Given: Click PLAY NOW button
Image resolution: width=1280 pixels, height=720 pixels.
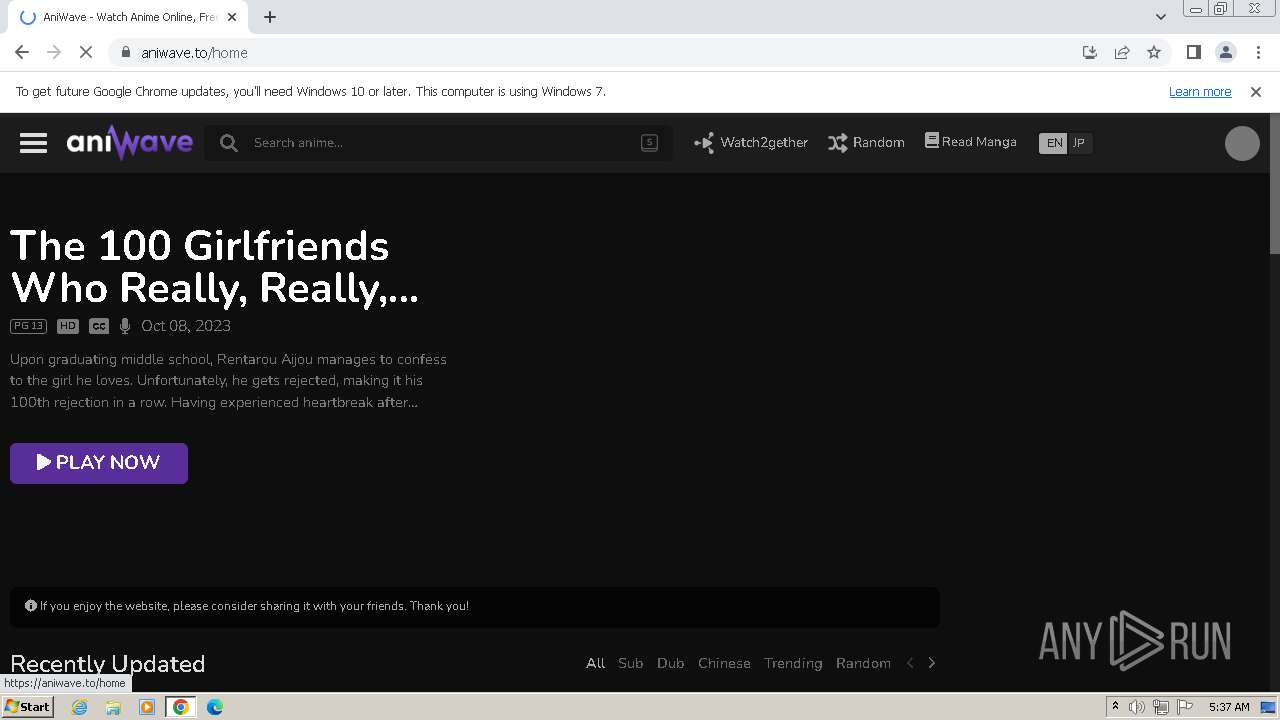Looking at the screenshot, I should point(99,463).
